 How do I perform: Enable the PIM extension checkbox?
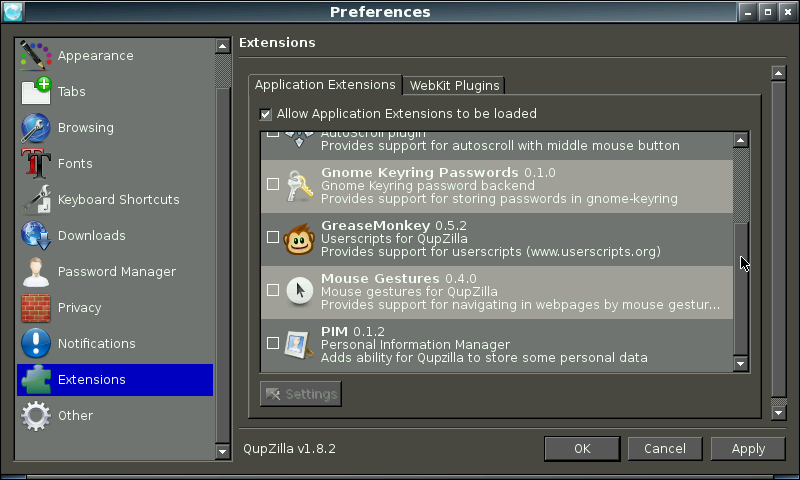273,343
